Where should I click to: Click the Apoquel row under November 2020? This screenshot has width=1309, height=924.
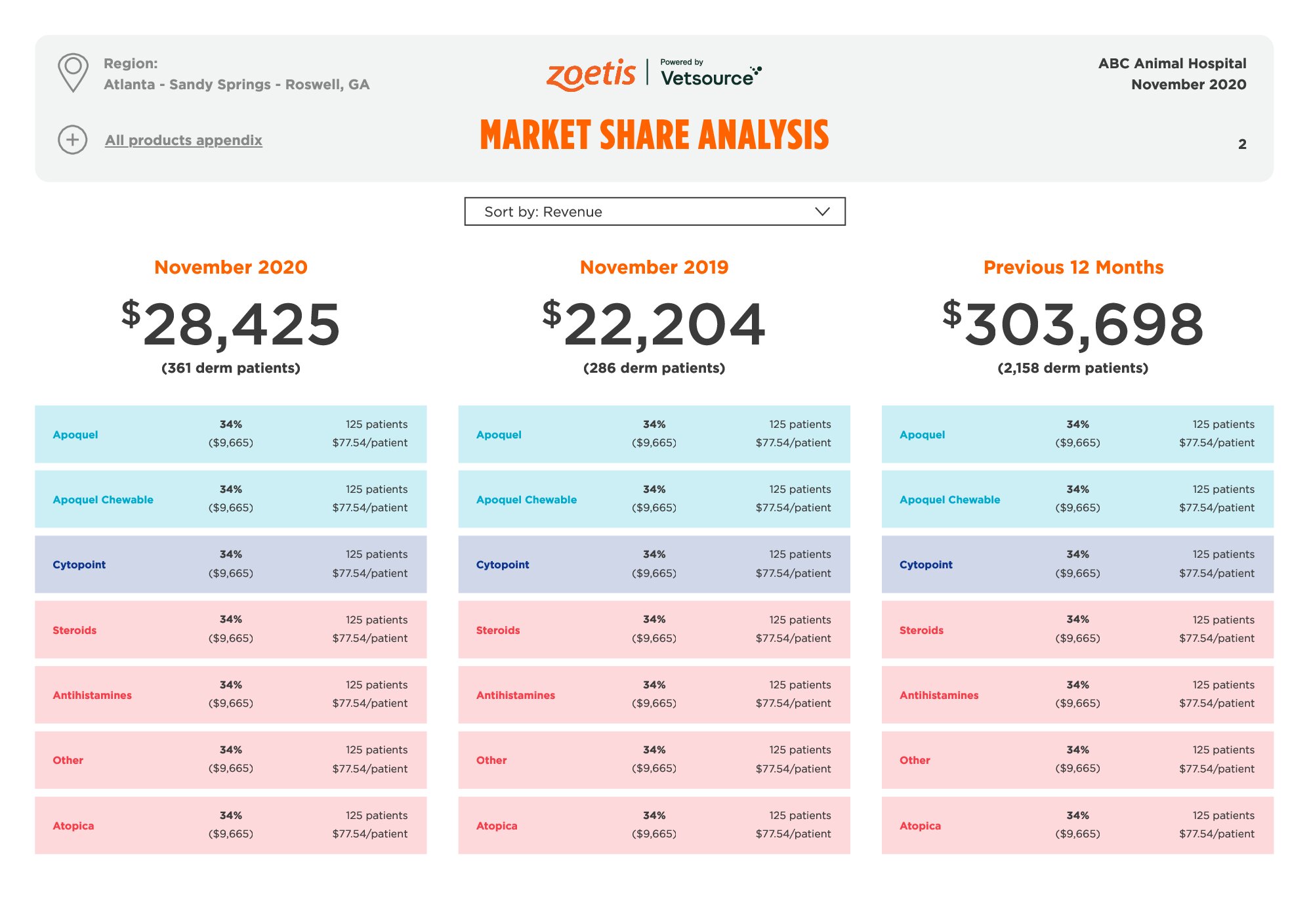click(x=231, y=434)
